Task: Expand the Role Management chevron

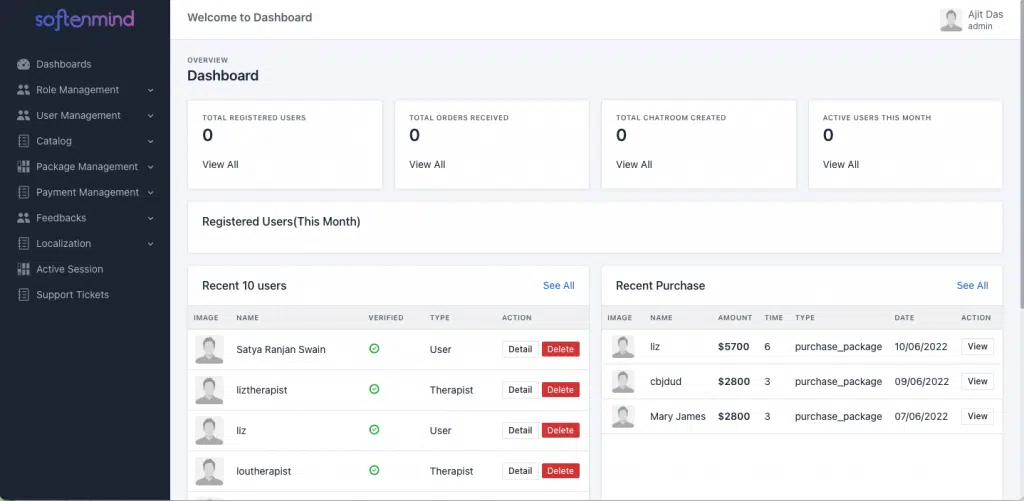Action: pyautogui.click(x=150, y=90)
